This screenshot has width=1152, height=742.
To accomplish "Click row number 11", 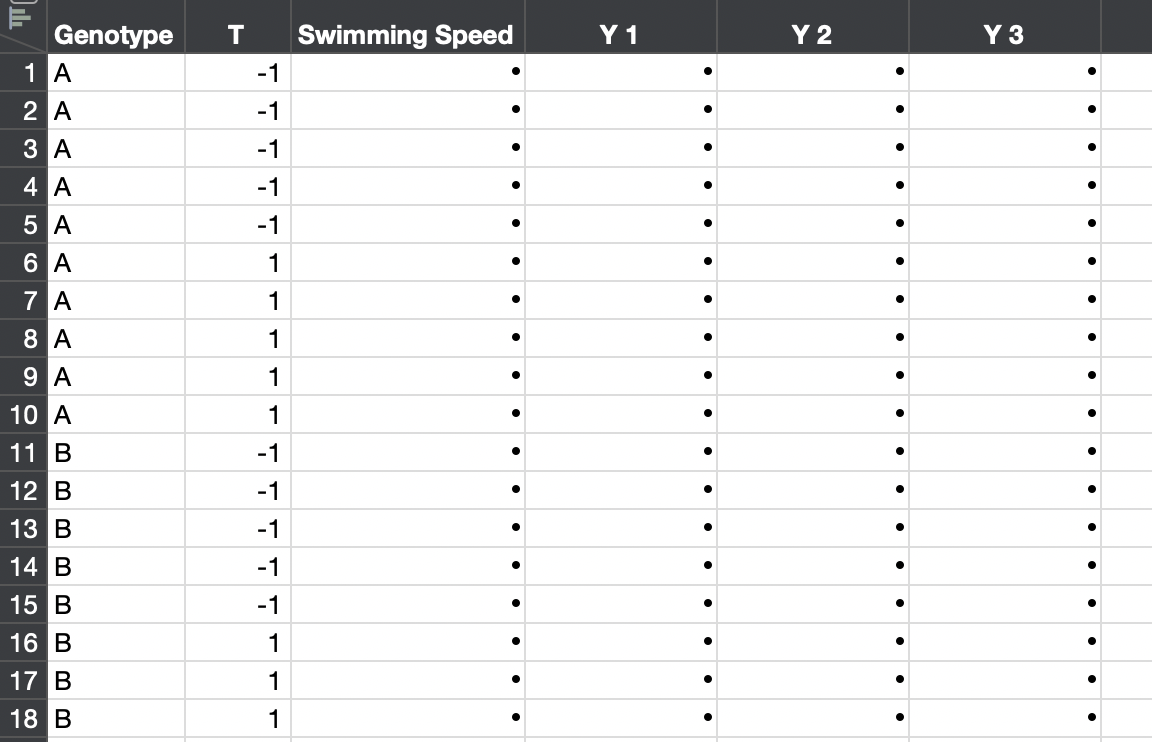I will (23, 453).
